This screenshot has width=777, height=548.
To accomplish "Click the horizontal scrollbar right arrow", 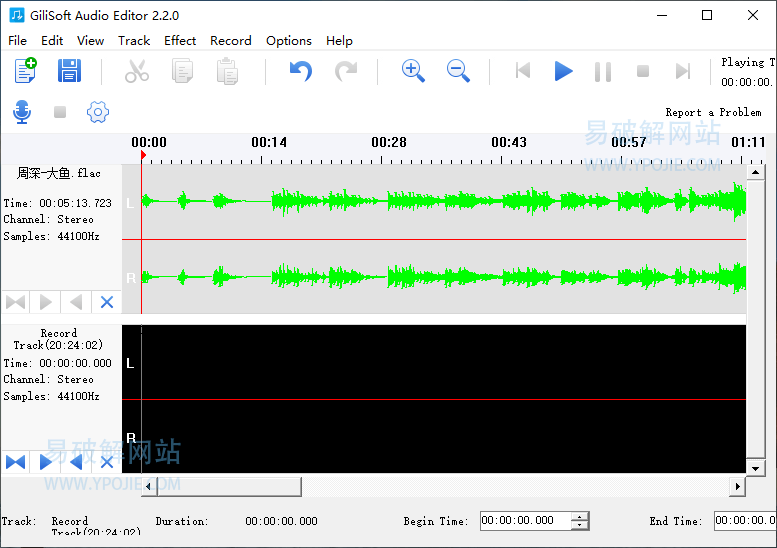I will coord(738,487).
